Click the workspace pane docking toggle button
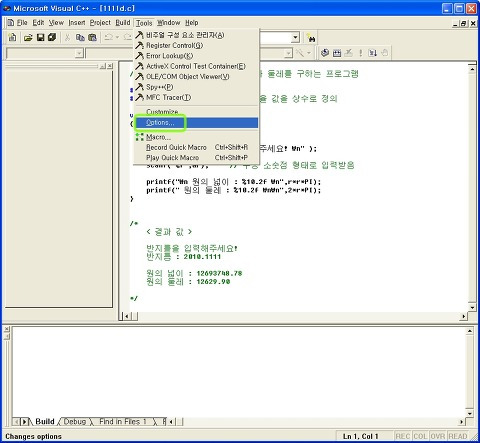The image size is (480, 443). click(x=103, y=66)
